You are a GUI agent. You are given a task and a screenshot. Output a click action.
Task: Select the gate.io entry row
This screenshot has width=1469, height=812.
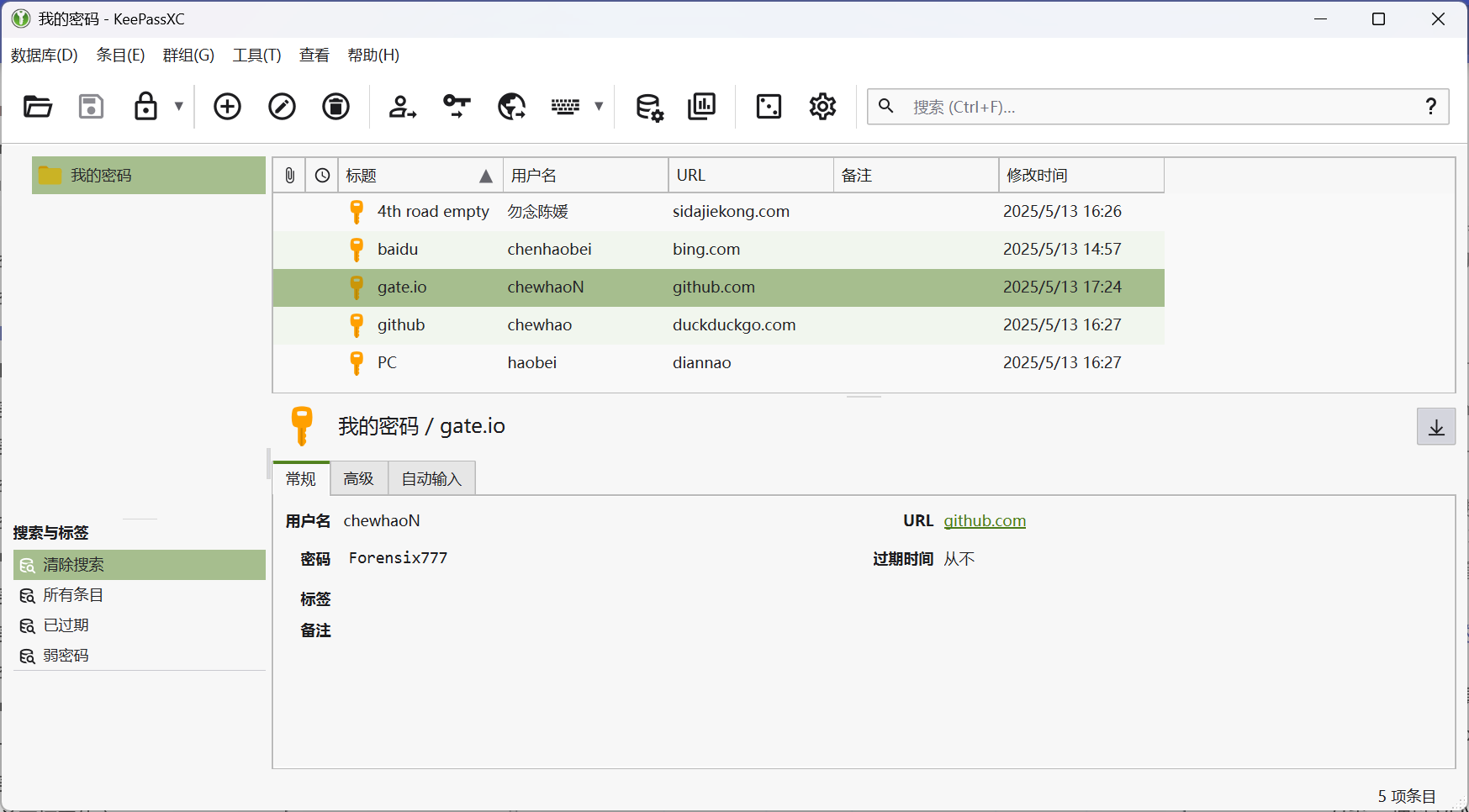(x=718, y=287)
